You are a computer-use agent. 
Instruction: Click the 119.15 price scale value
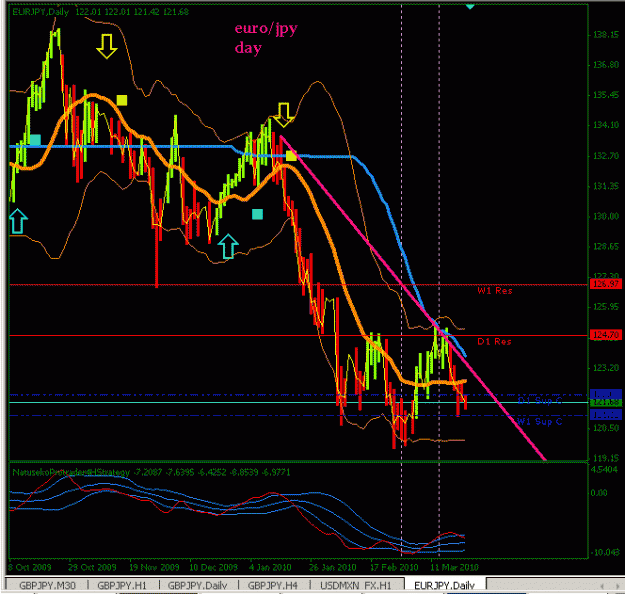pos(606,458)
